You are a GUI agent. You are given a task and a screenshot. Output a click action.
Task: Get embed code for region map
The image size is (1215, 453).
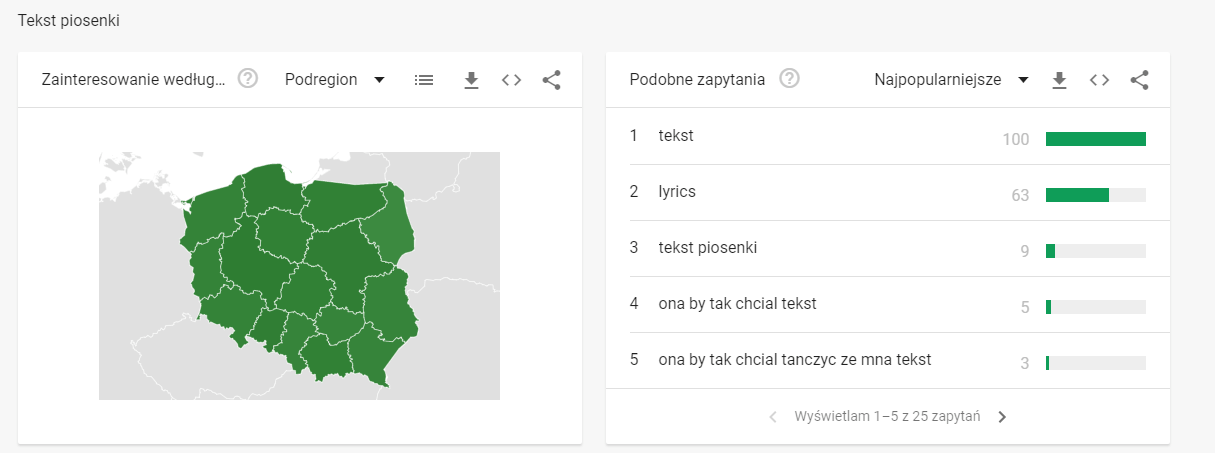(512, 80)
